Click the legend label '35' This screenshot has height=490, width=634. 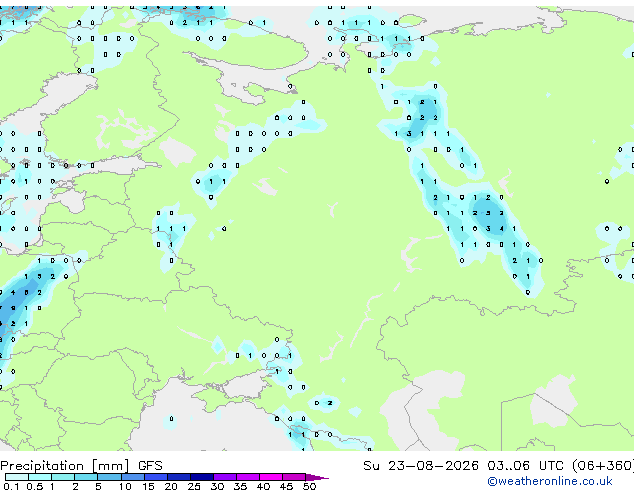point(240,486)
